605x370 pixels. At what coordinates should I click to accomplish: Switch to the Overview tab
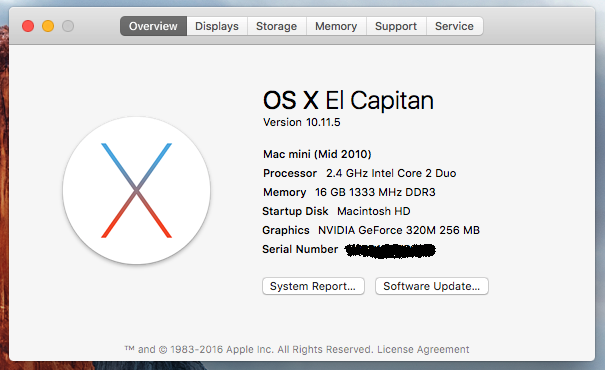(x=153, y=26)
